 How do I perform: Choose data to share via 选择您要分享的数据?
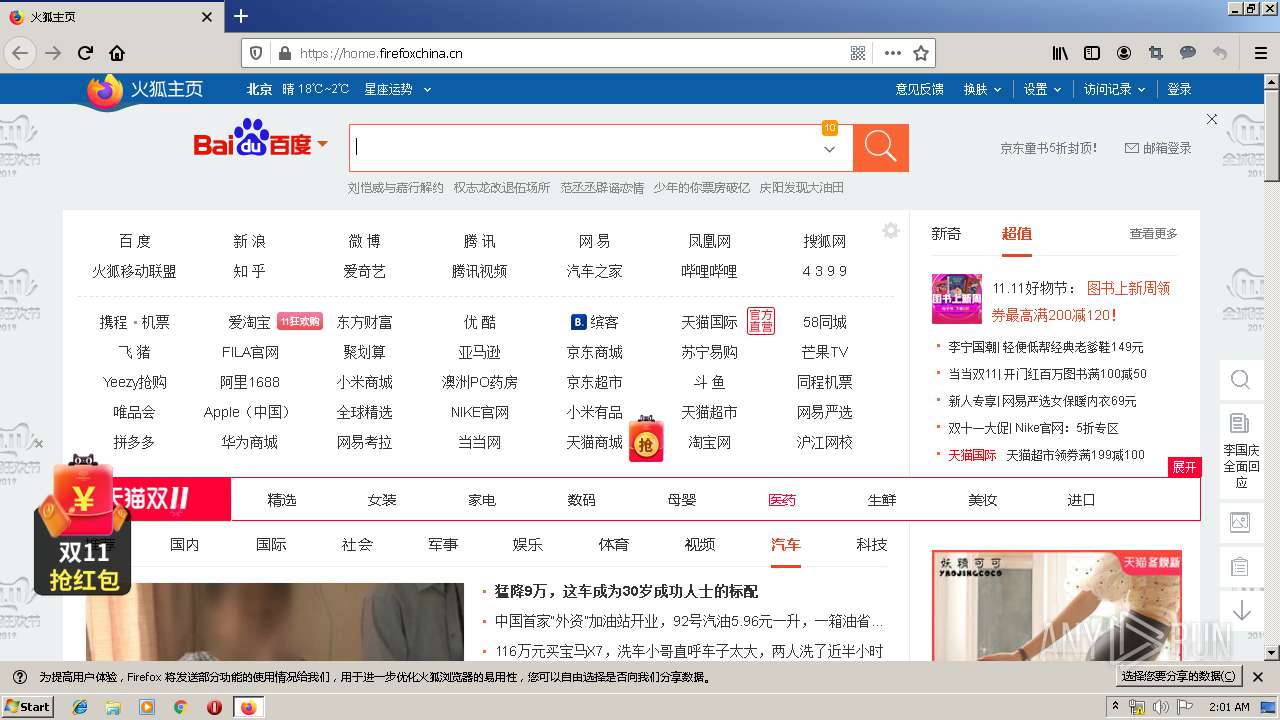[x=1179, y=677]
